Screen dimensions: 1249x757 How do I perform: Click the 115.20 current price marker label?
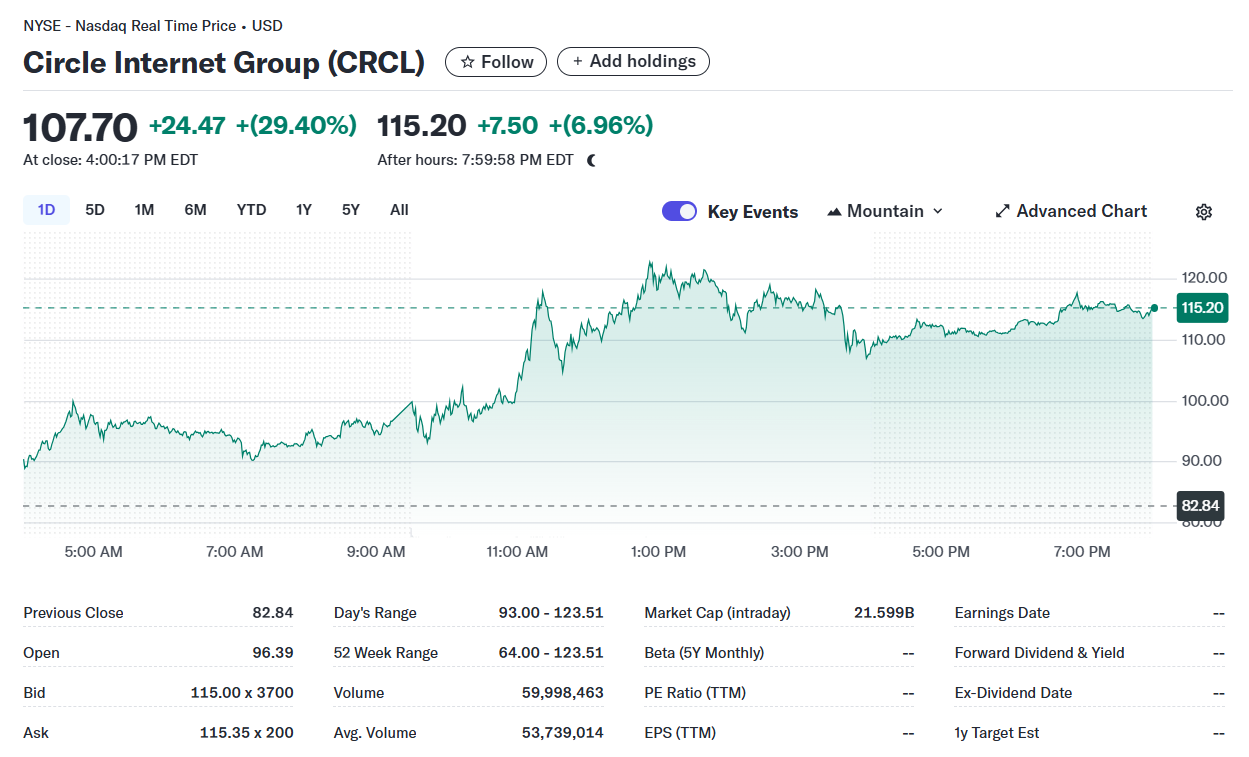pos(1201,308)
